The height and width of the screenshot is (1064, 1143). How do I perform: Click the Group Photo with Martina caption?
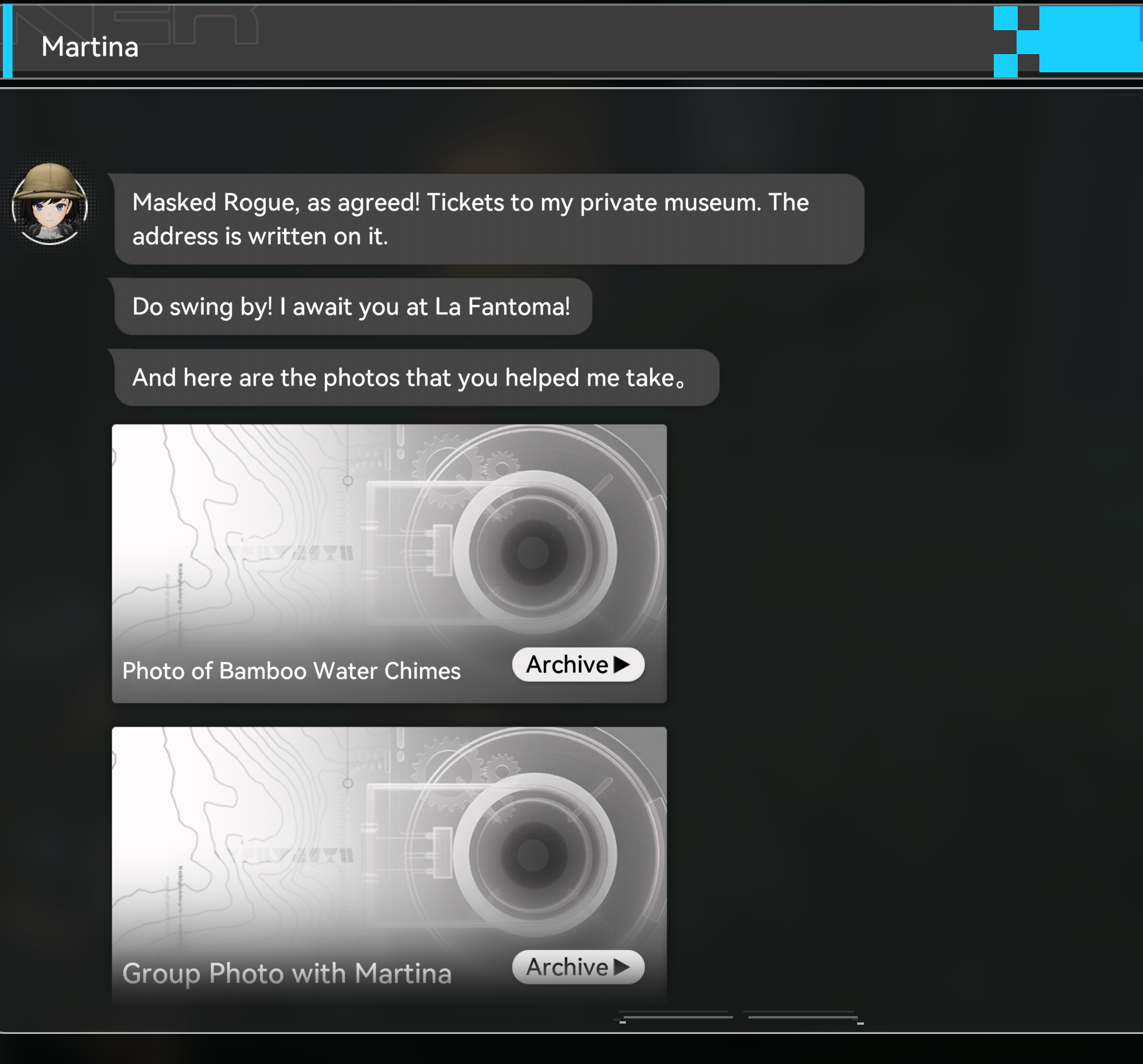pos(287,973)
